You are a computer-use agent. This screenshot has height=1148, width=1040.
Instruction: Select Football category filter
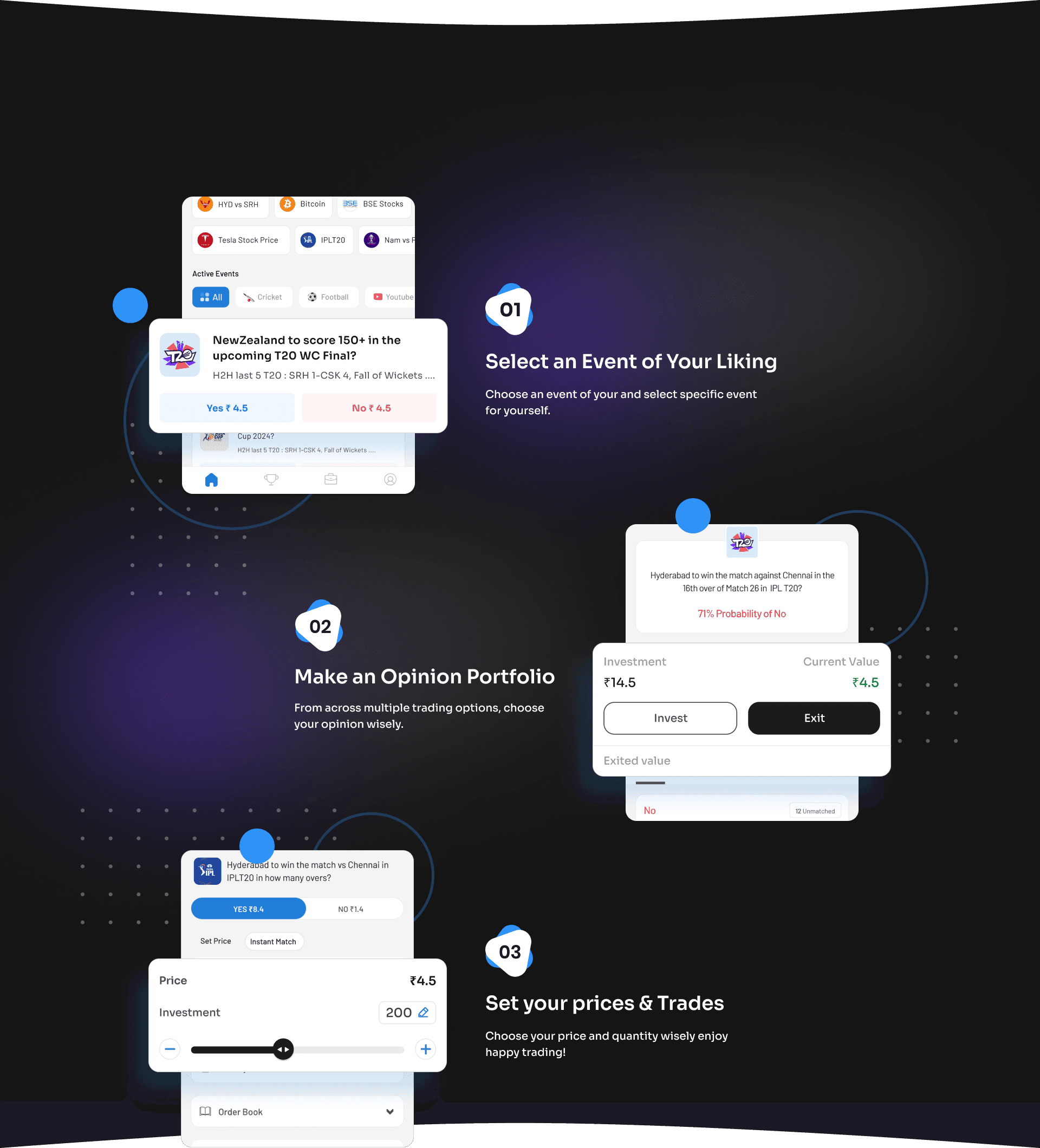coord(330,296)
